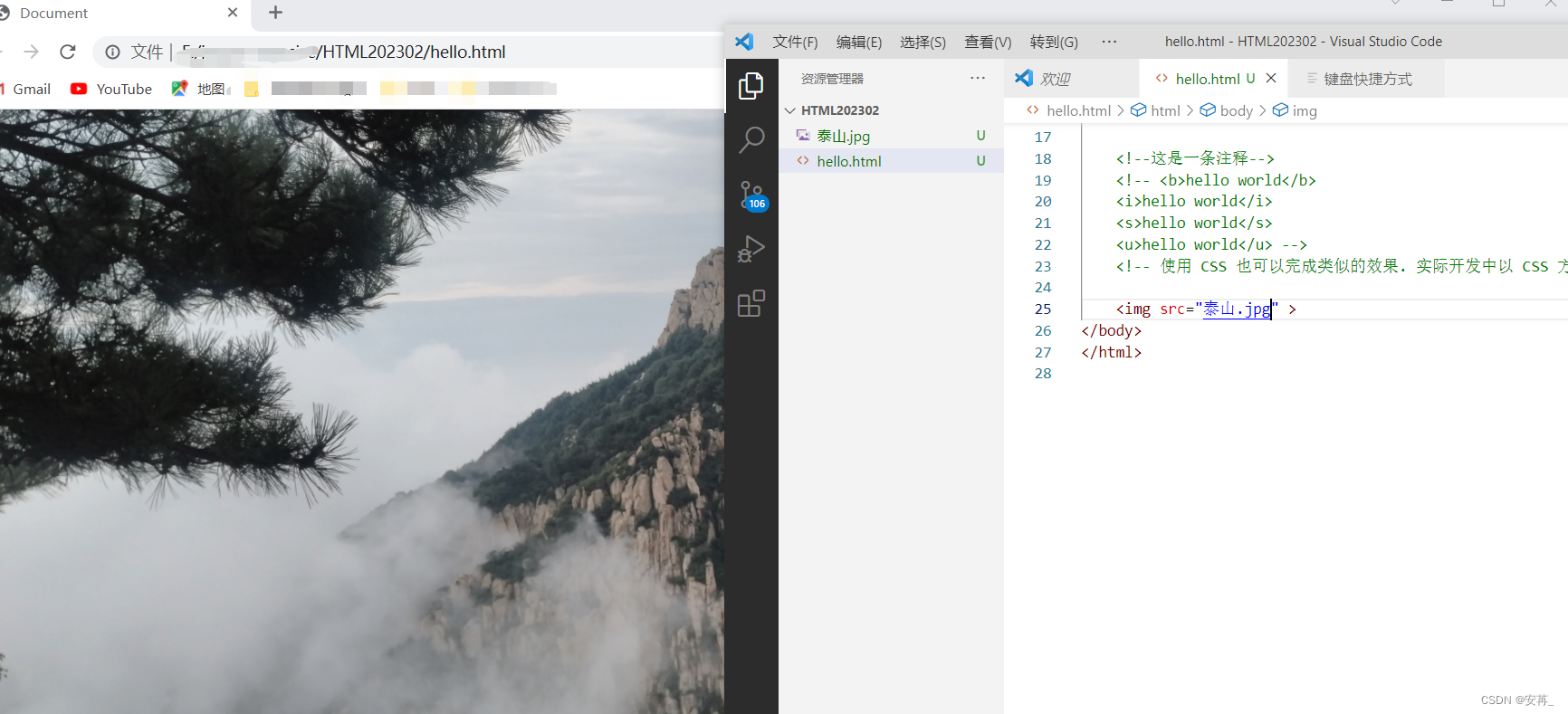Close the Document browser tab
Image resolution: width=1568 pixels, height=714 pixels.
pyautogui.click(x=233, y=13)
